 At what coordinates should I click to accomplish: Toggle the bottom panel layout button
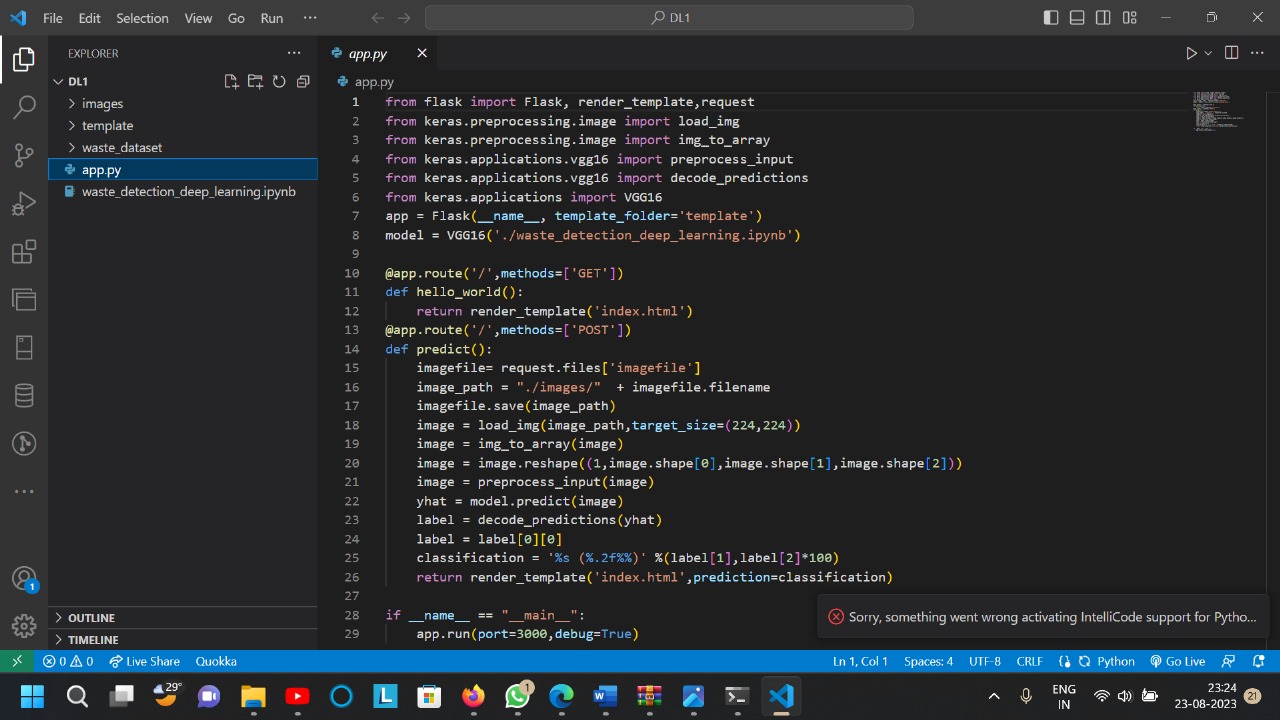(1077, 18)
